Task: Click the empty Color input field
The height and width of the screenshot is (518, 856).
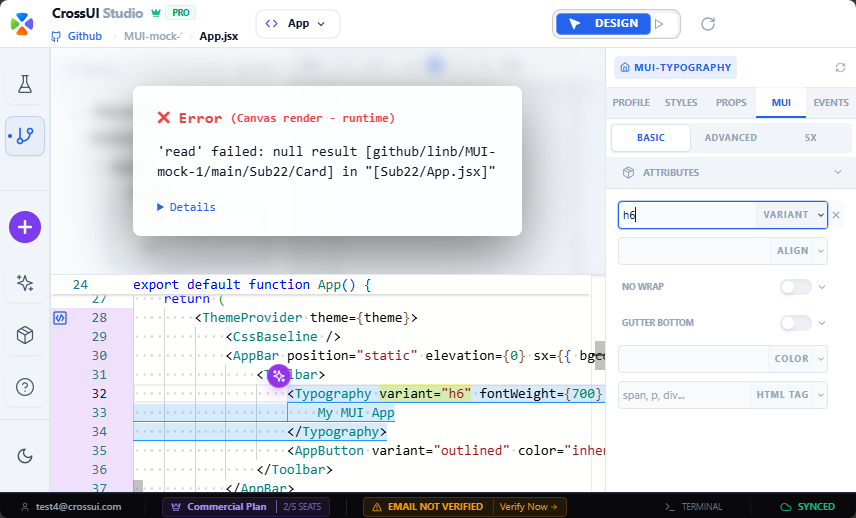Action: (x=693, y=359)
